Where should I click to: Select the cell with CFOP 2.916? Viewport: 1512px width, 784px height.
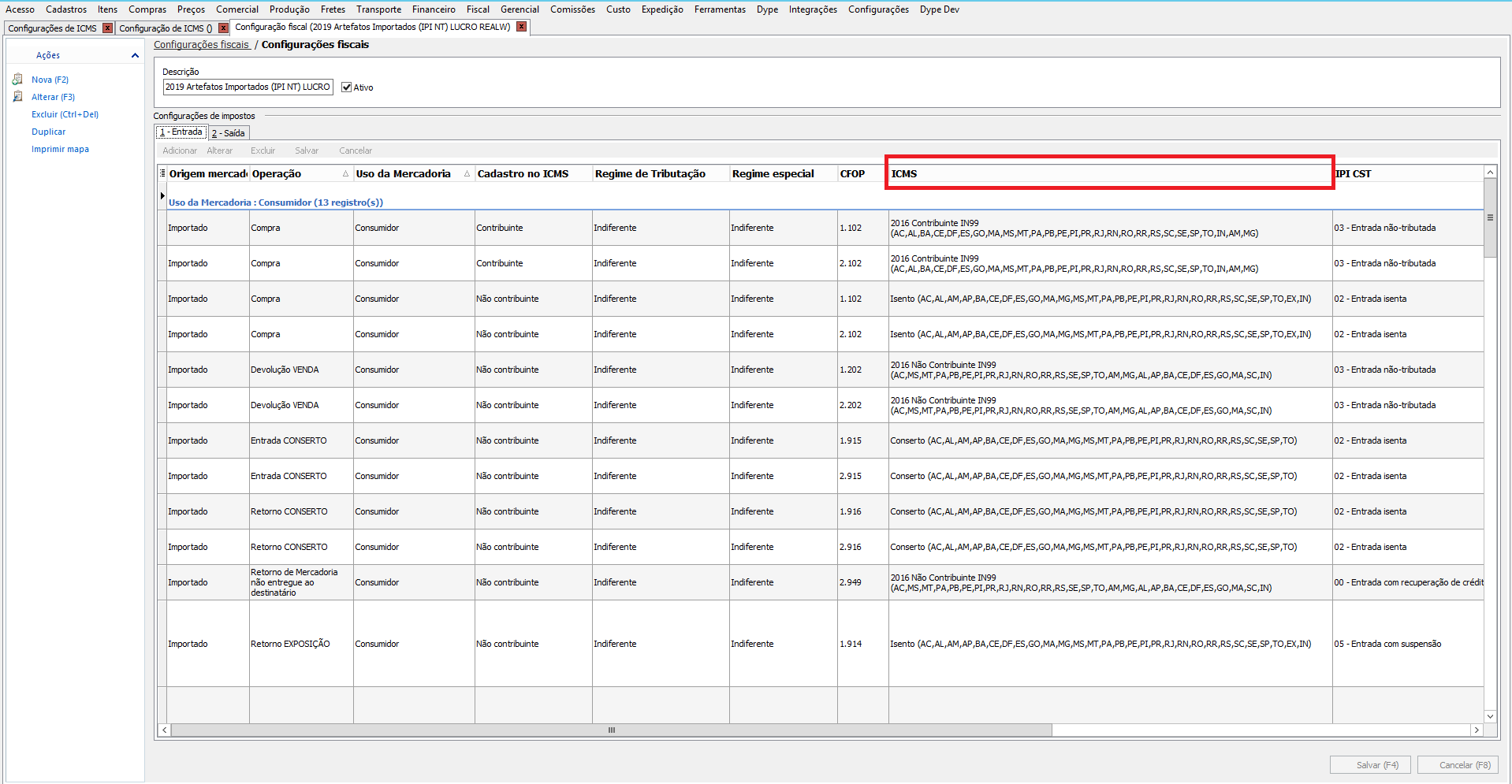(x=862, y=547)
